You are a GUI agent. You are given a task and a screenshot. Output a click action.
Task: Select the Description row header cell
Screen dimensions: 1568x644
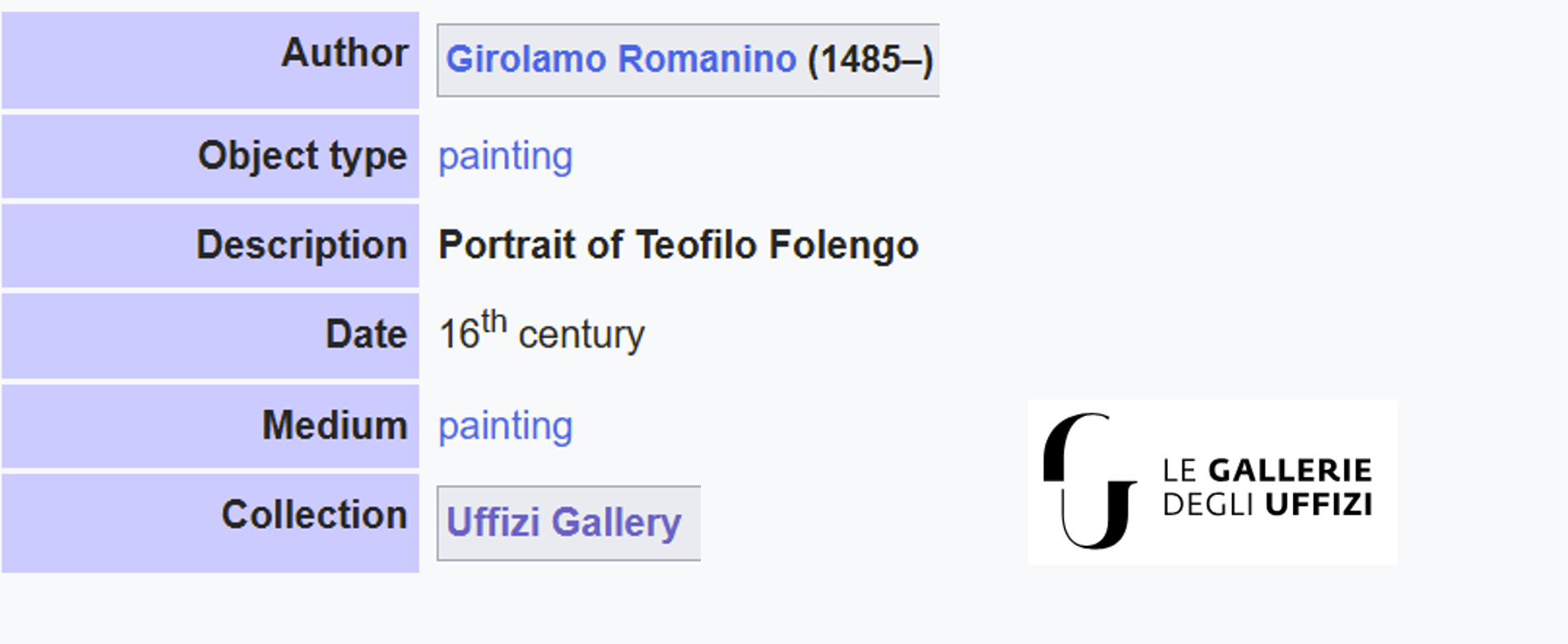pos(210,245)
